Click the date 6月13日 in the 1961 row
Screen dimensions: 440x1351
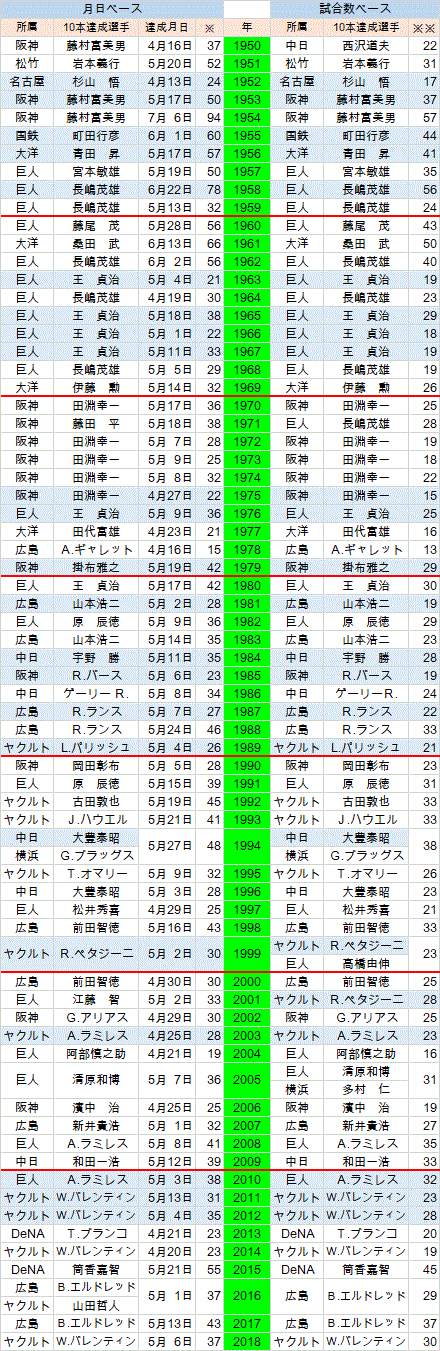[169, 244]
